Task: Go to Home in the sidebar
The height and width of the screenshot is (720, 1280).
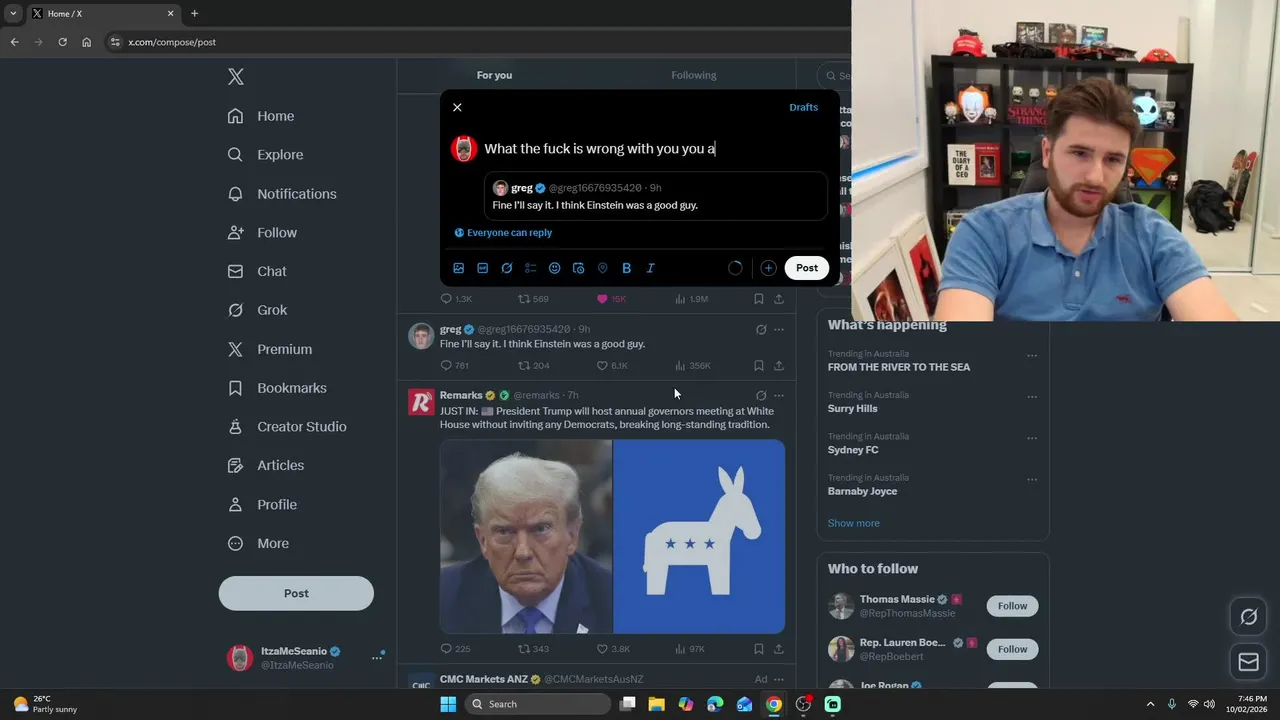Action: click(x=261, y=116)
